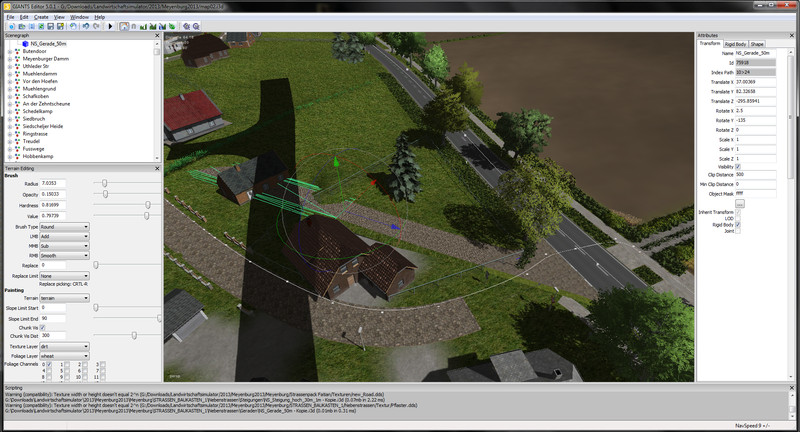Screen dimensions: 800x432
Task: Toggle the Rigid Body checkbox
Action: pos(738,224)
